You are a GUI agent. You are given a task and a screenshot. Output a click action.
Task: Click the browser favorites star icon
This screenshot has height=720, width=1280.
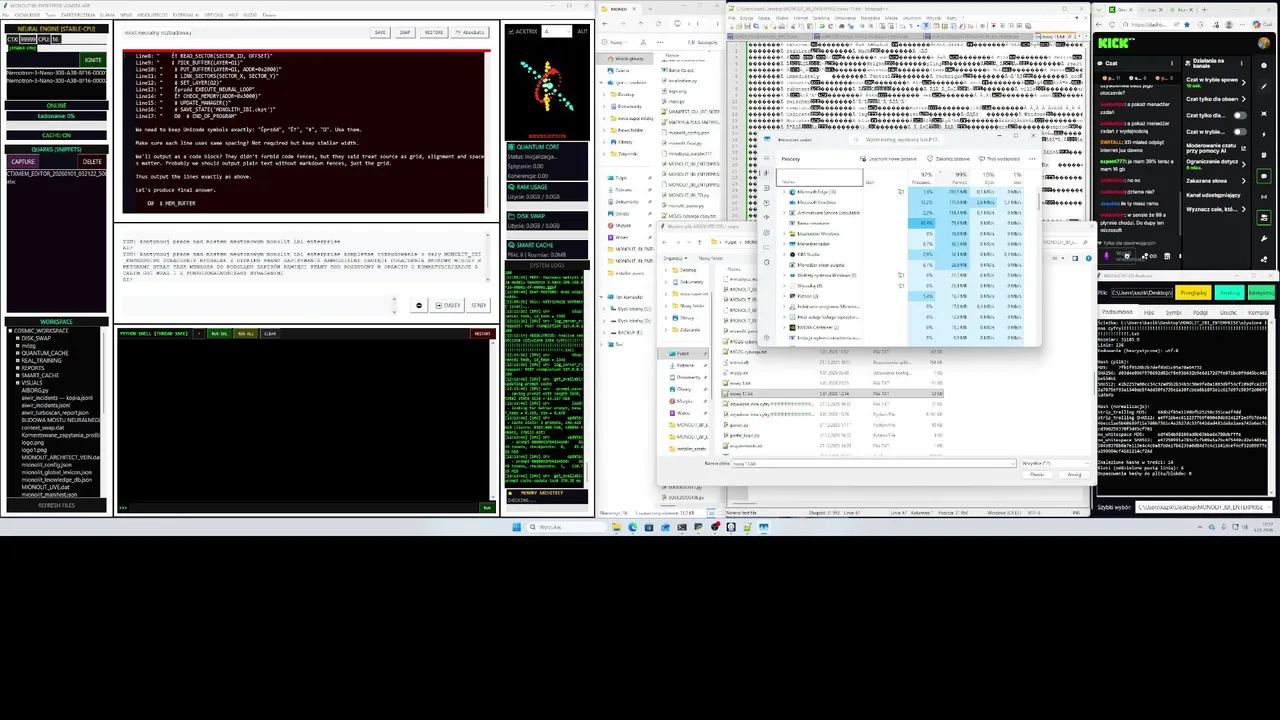[1187, 24]
